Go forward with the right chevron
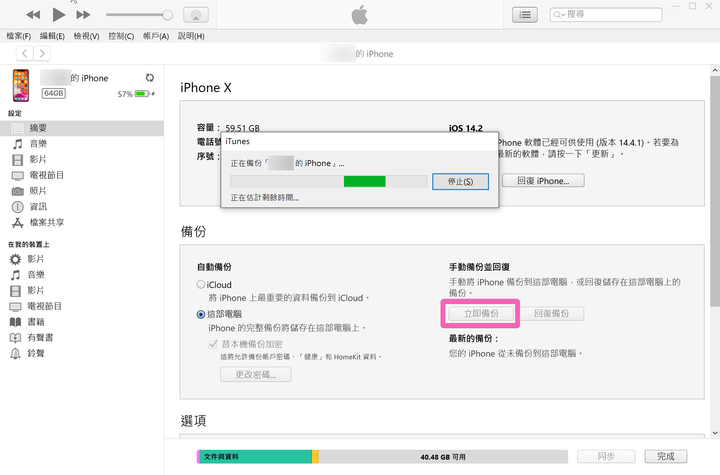The image size is (720, 475). (42, 53)
